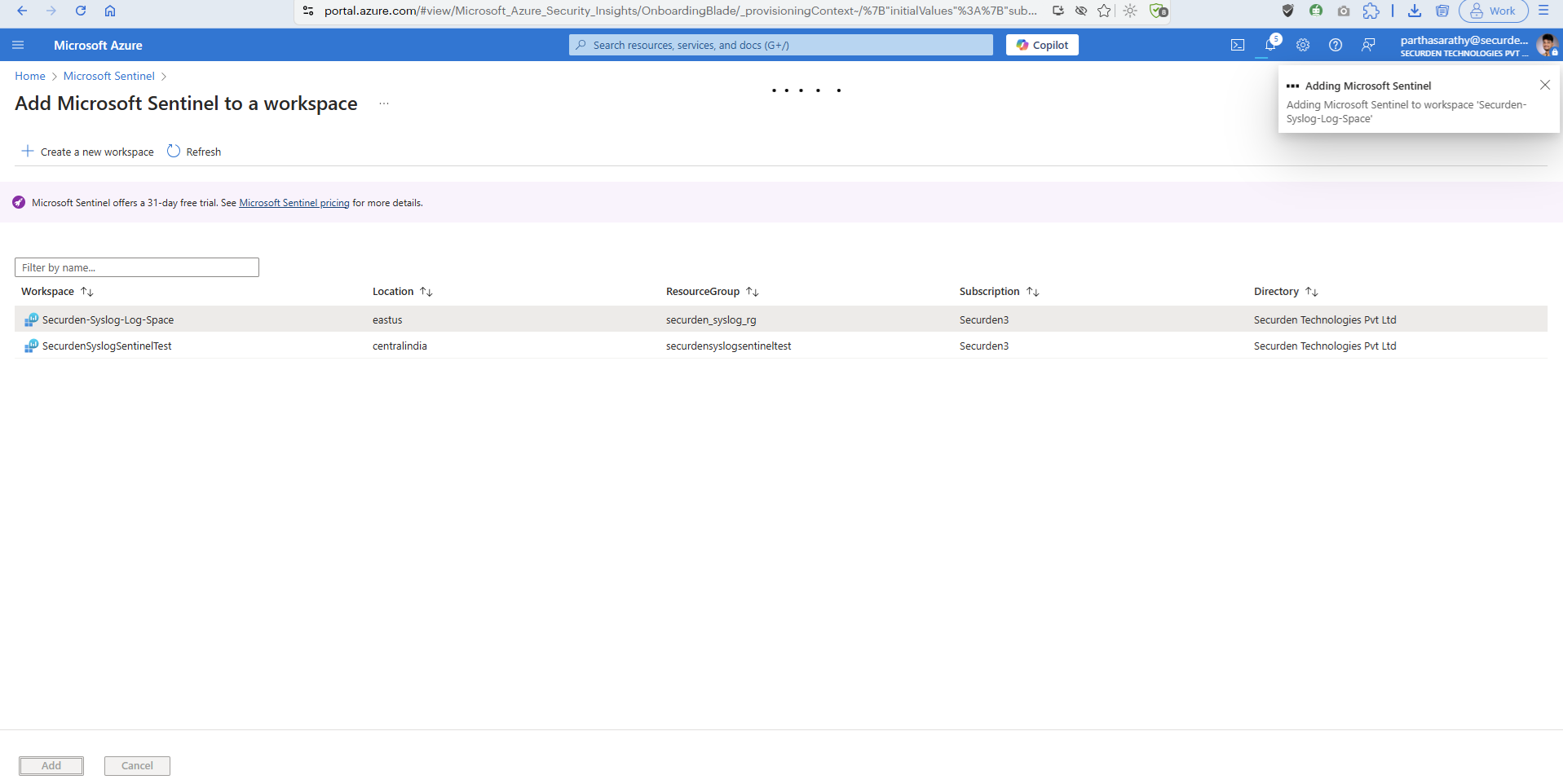Open portal settings gear icon
This screenshot has width=1563, height=784.
click(x=1303, y=45)
